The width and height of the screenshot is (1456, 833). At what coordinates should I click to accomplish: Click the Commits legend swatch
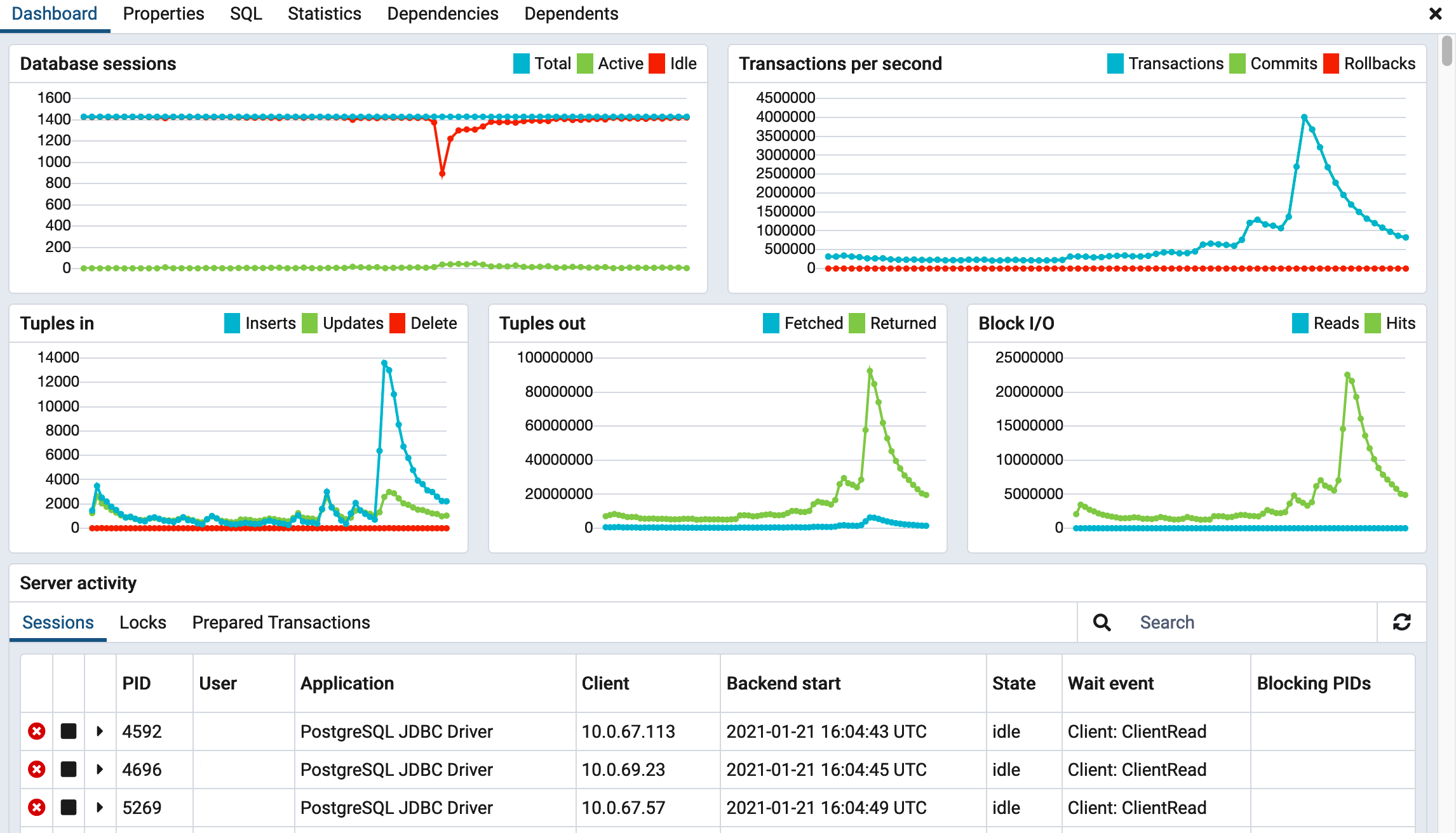point(1237,63)
